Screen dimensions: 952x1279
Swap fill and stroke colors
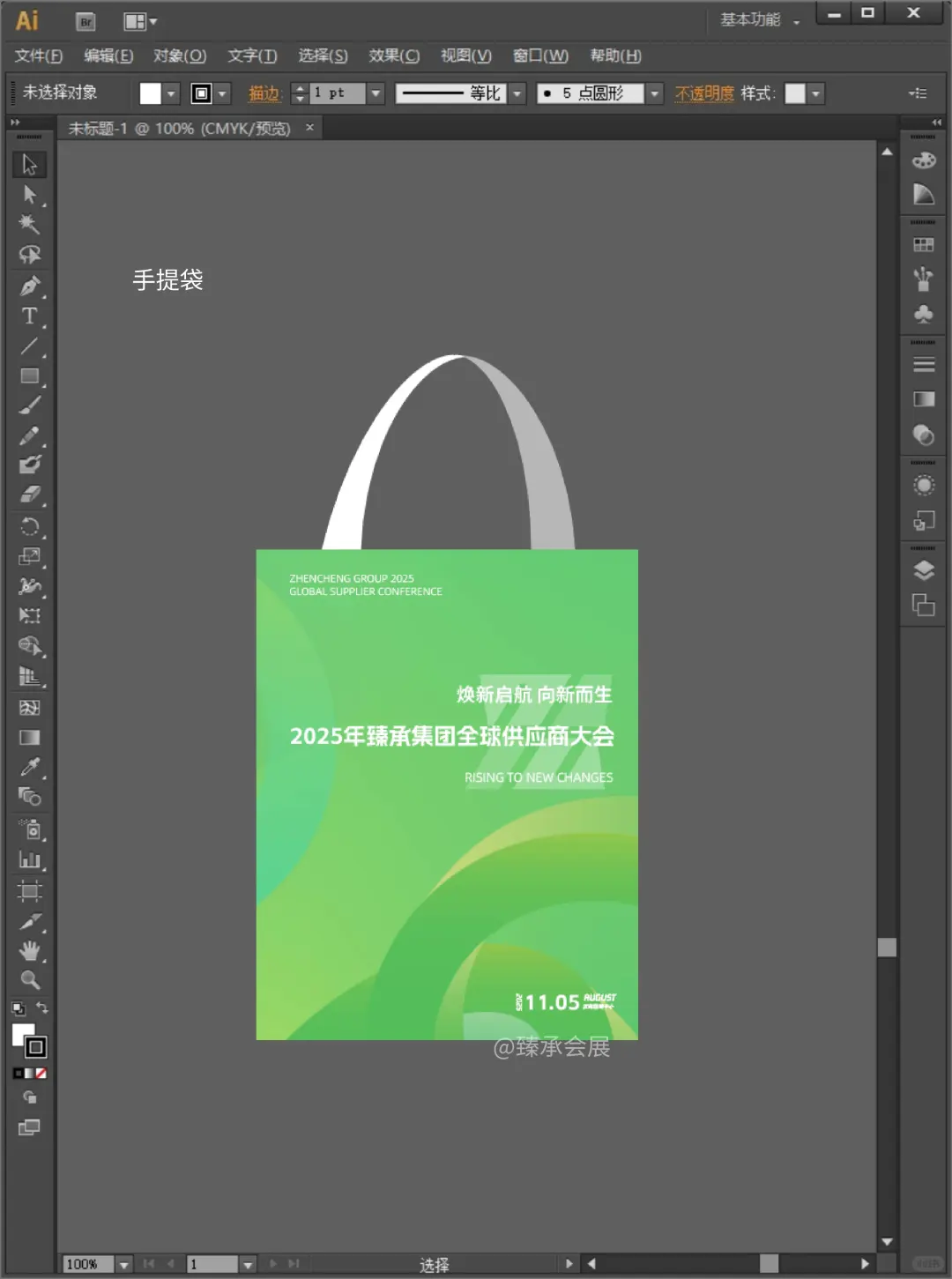point(42,1008)
